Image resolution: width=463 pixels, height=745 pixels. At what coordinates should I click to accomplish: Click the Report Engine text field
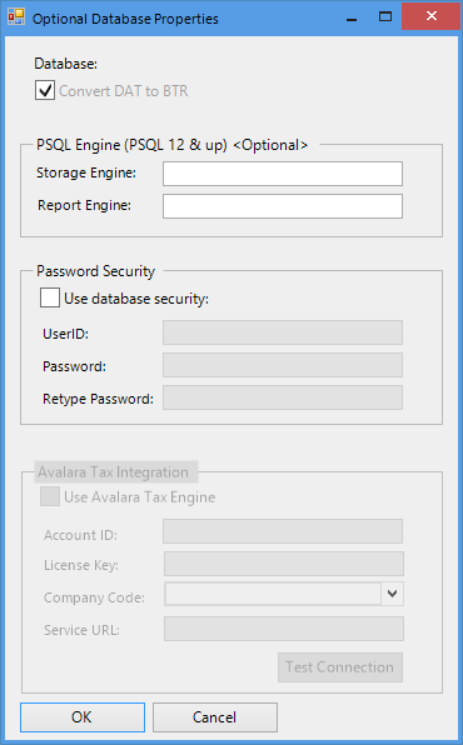[x=283, y=206]
